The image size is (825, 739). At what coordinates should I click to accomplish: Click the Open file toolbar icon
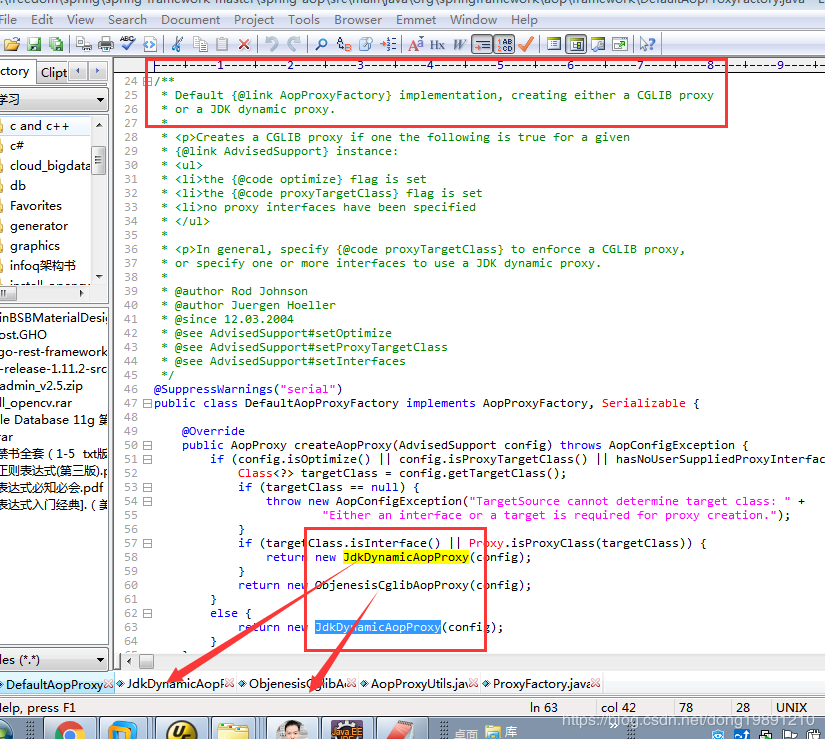[x=12, y=44]
